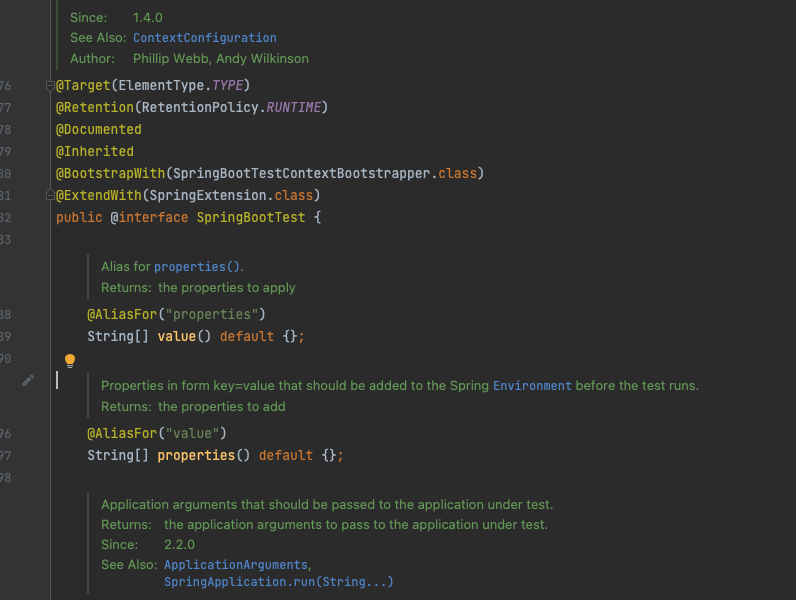Click @AliasFor("value") annotation
Image resolution: width=796 pixels, height=600 pixels.
[157, 434]
